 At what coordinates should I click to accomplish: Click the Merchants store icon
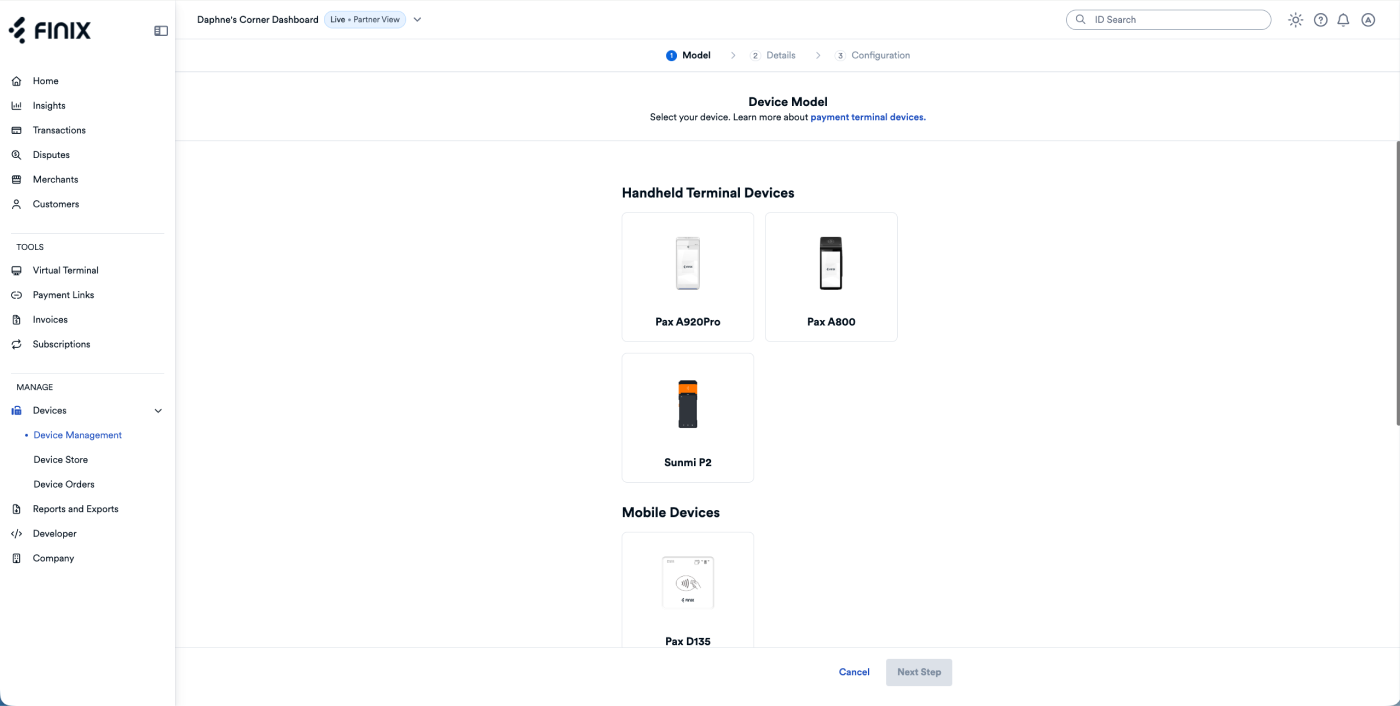pyautogui.click(x=16, y=180)
